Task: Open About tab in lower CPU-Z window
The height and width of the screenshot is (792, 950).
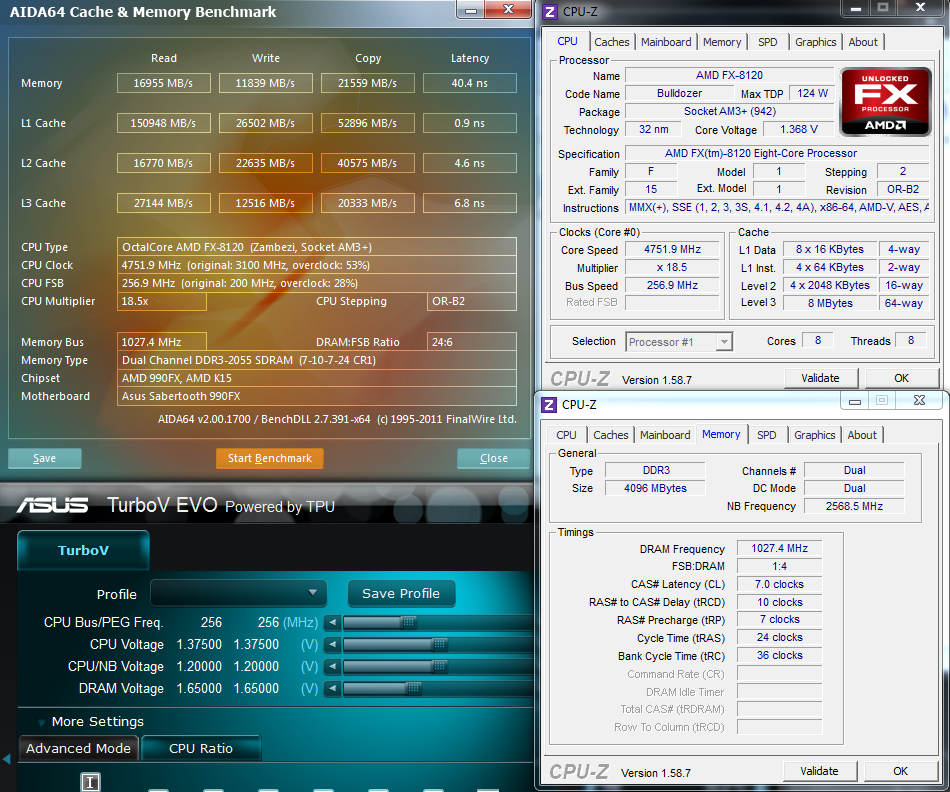Action: pos(862,435)
